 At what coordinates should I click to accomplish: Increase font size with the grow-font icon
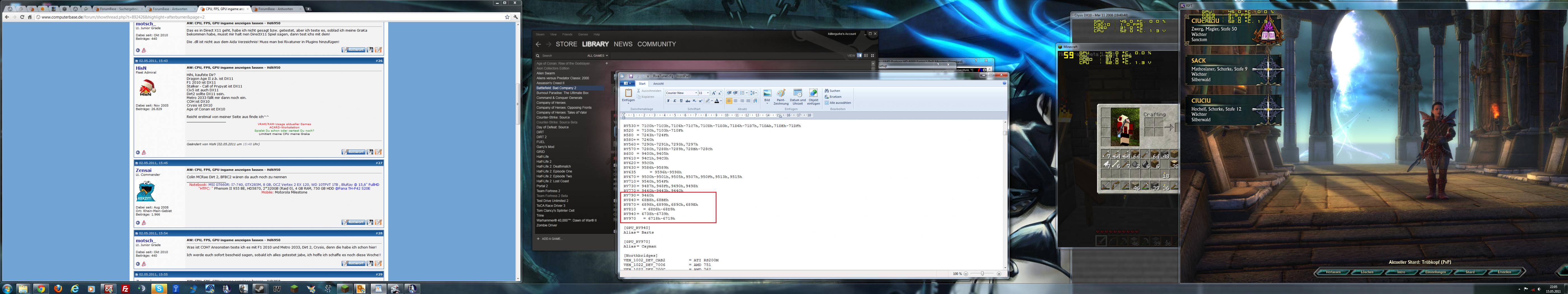click(x=714, y=93)
